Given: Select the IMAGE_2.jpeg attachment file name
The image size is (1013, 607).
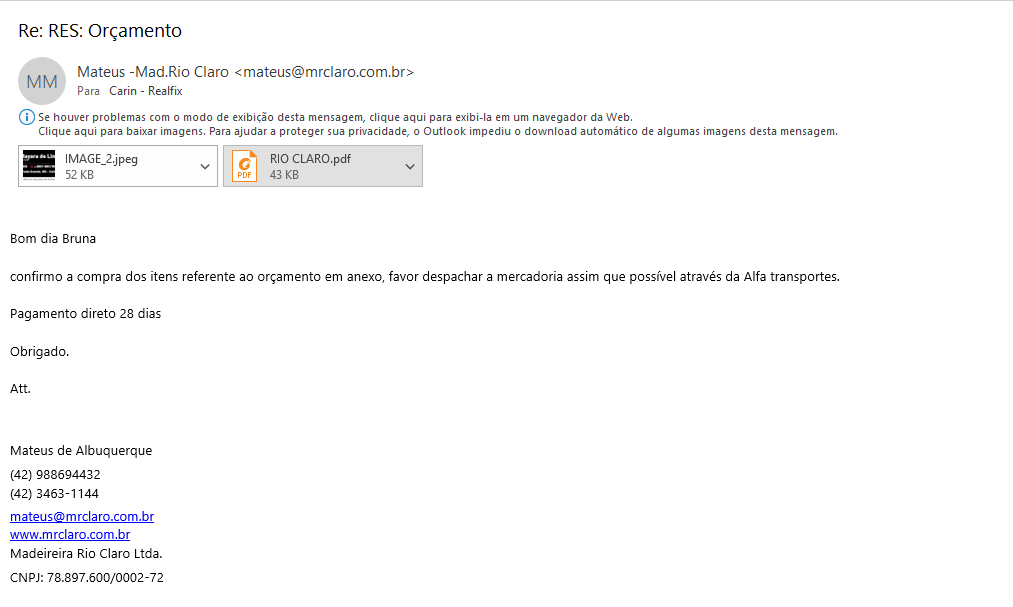Looking at the screenshot, I should (101, 158).
